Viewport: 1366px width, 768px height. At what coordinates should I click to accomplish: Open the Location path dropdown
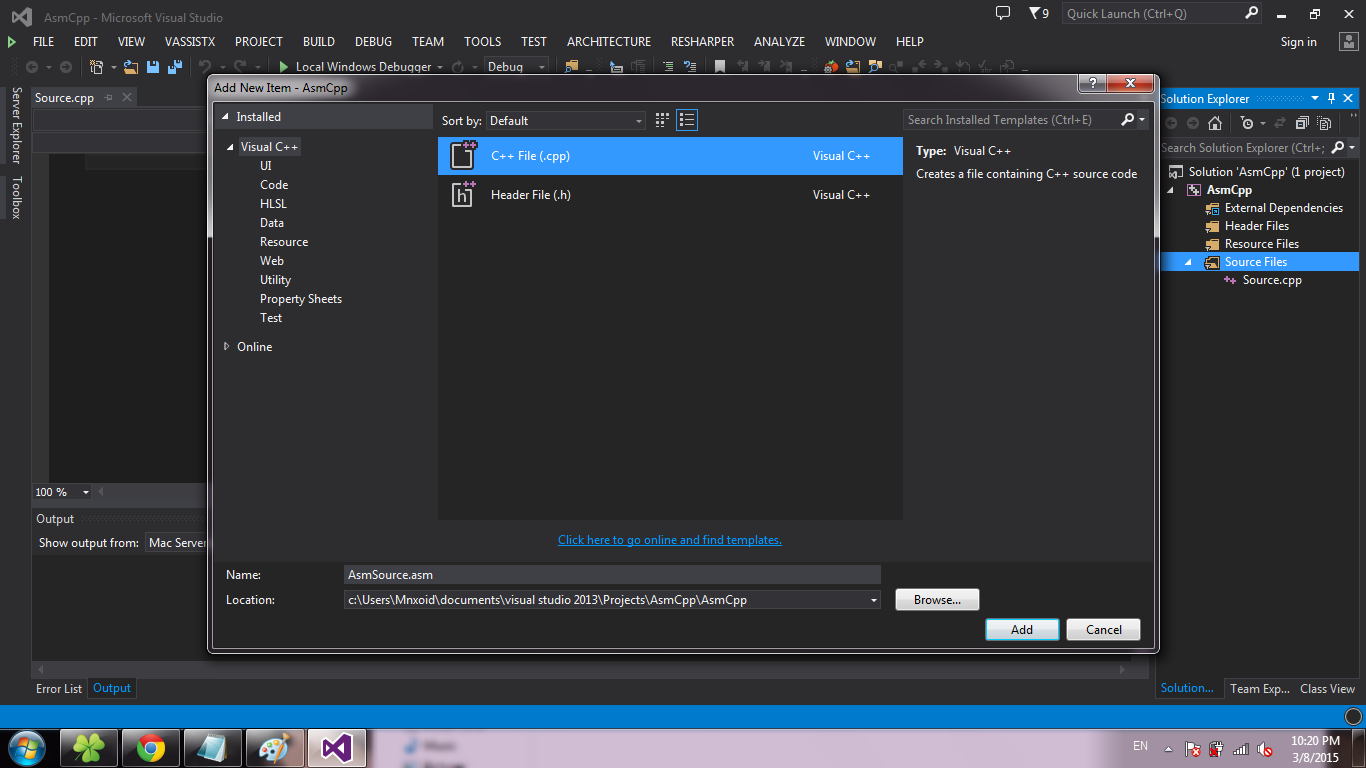pyautogui.click(x=873, y=600)
